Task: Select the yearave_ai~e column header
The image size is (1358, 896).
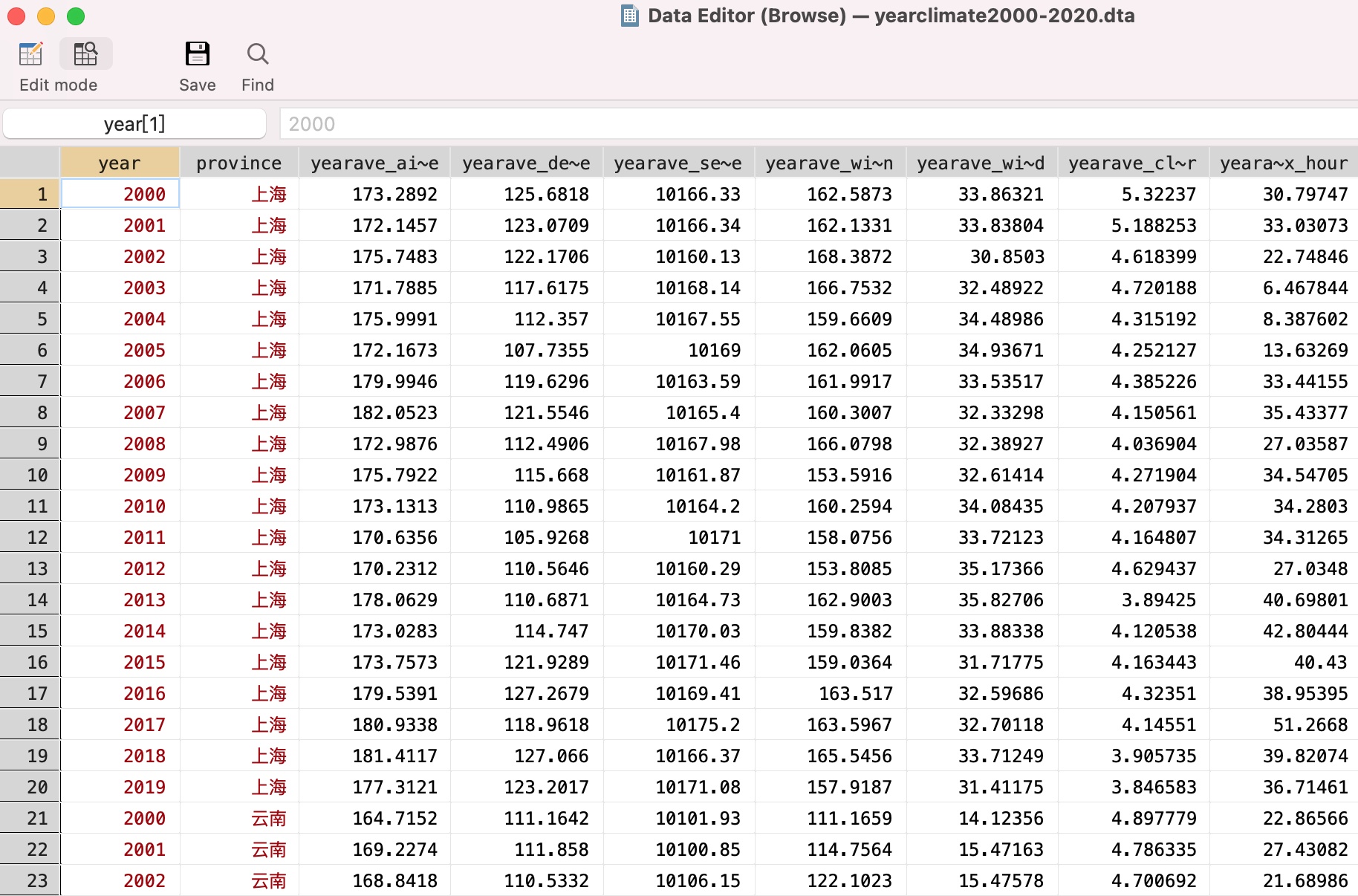Action: pos(374,163)
